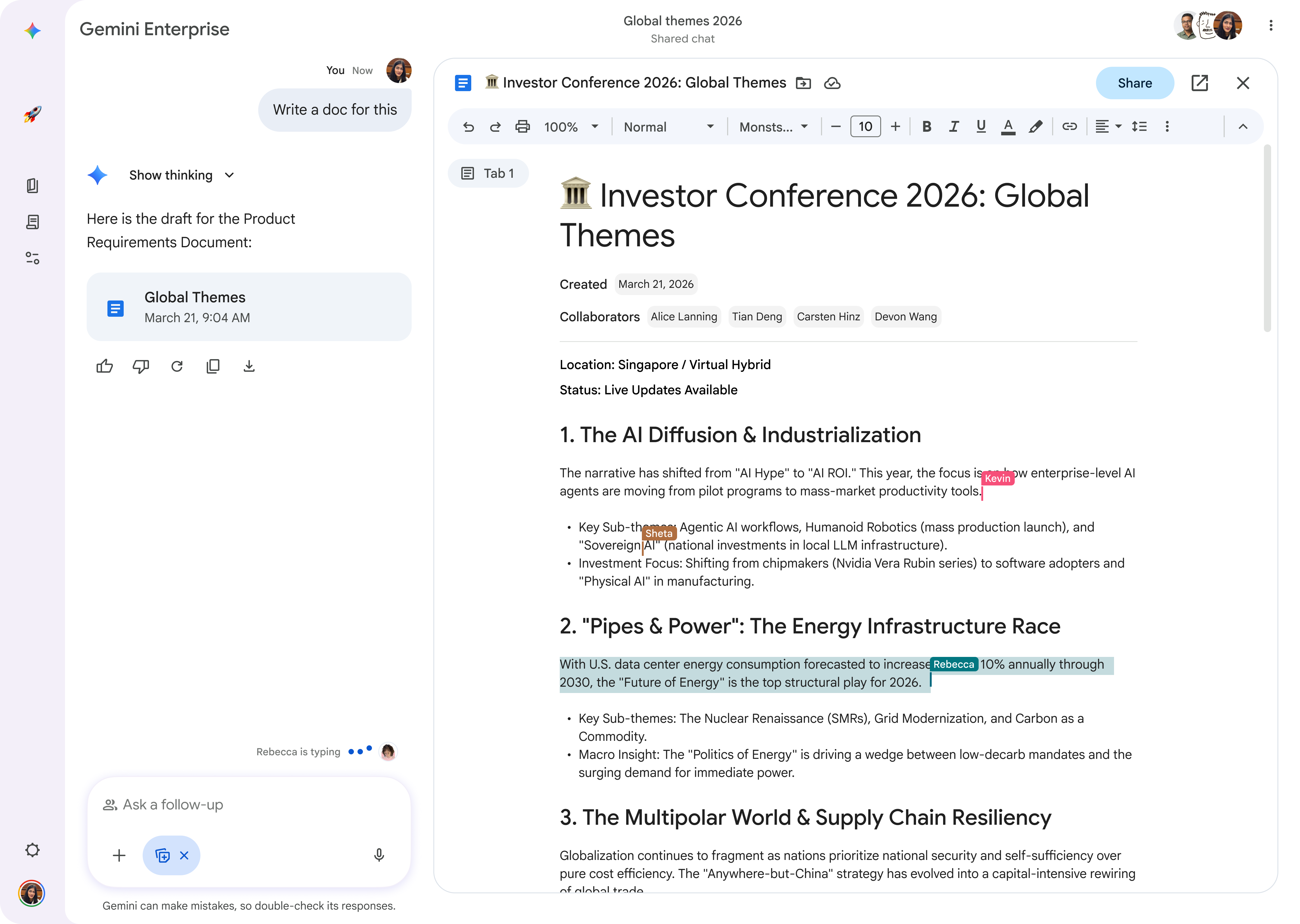Click the plus attach button in prompt box

[x=119, y=856]
